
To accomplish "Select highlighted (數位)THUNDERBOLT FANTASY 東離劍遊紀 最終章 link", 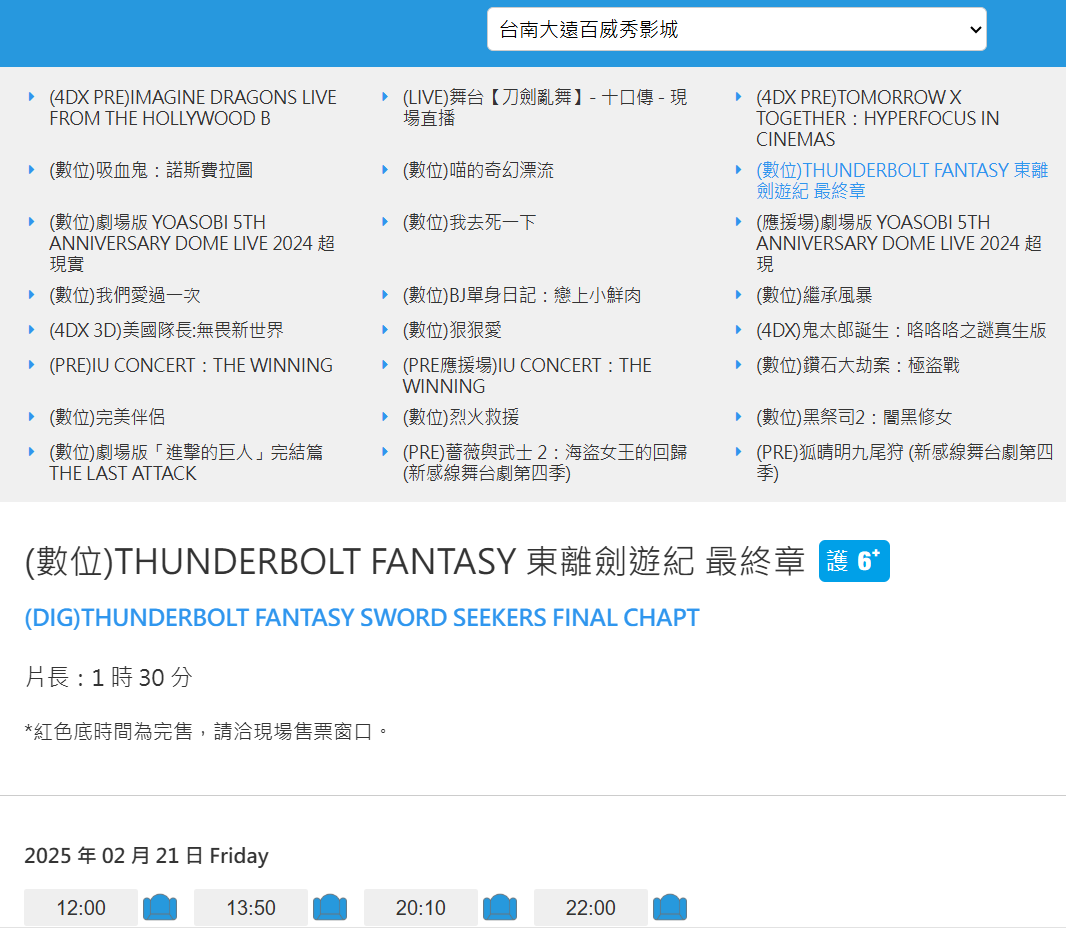I will tap(902, 181).
